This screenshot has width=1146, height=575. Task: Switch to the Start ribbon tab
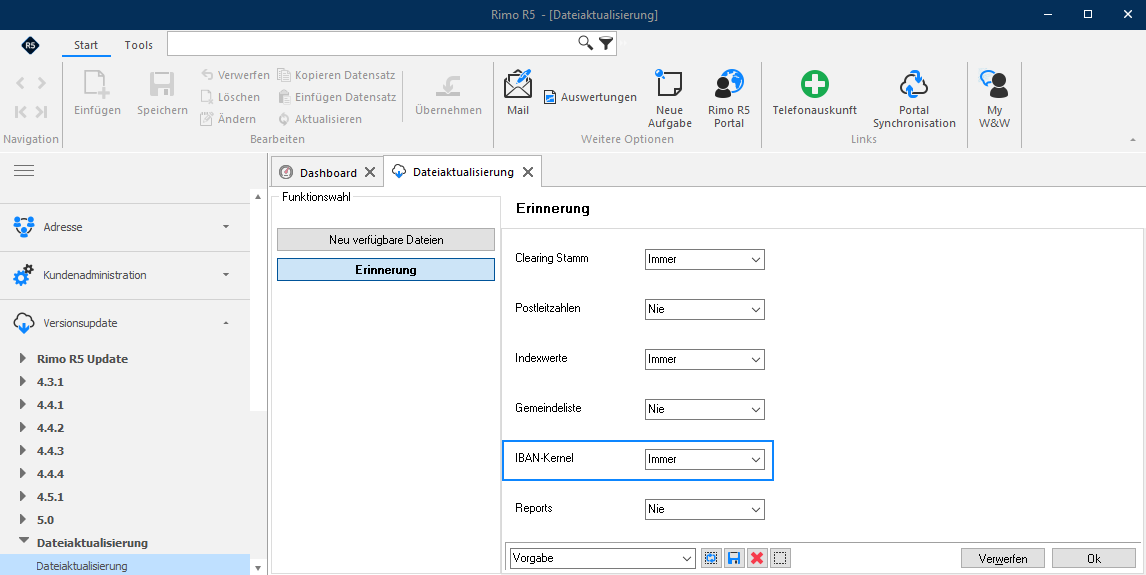tap(86, 45)
